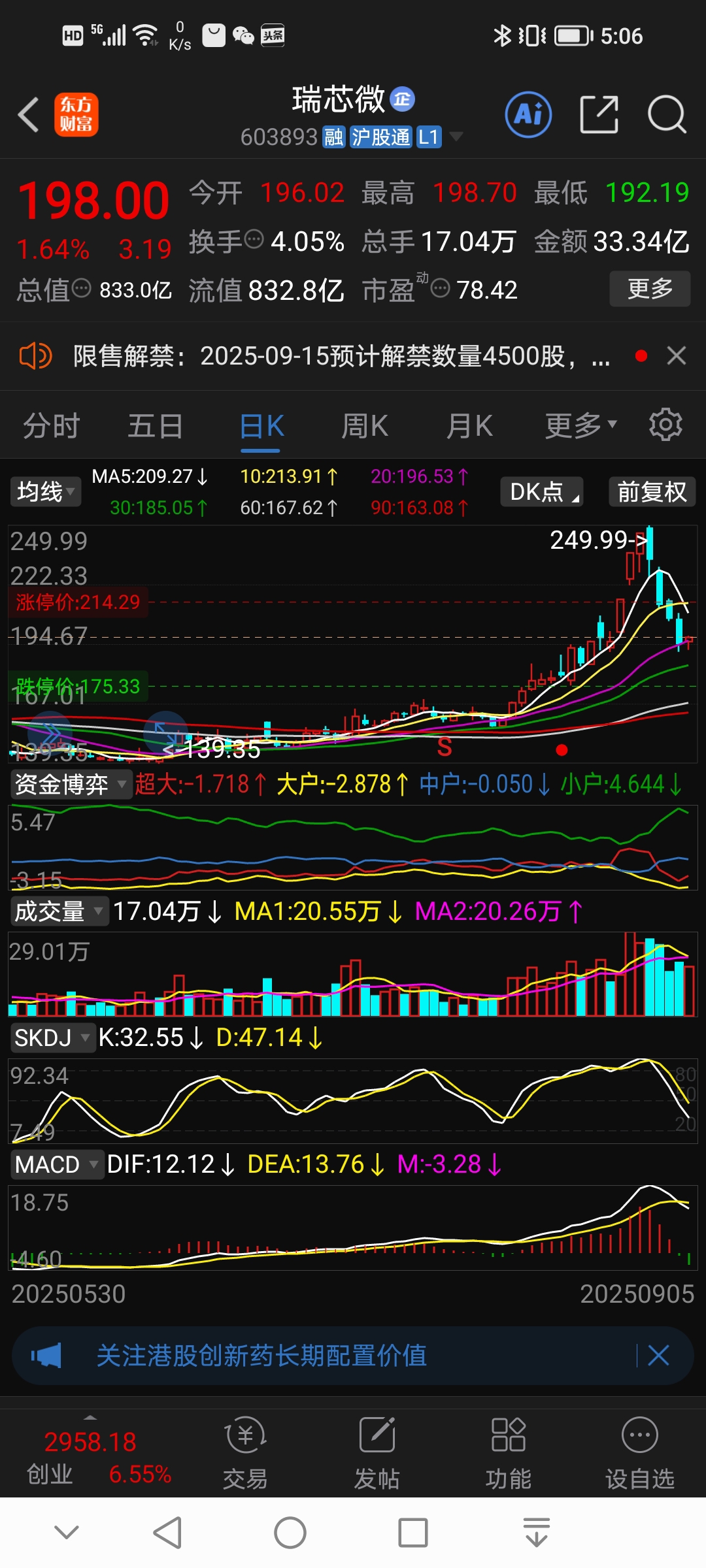Switch to 分时 chart tab
Screen dimensions: 706x1568
pos(51,426)
